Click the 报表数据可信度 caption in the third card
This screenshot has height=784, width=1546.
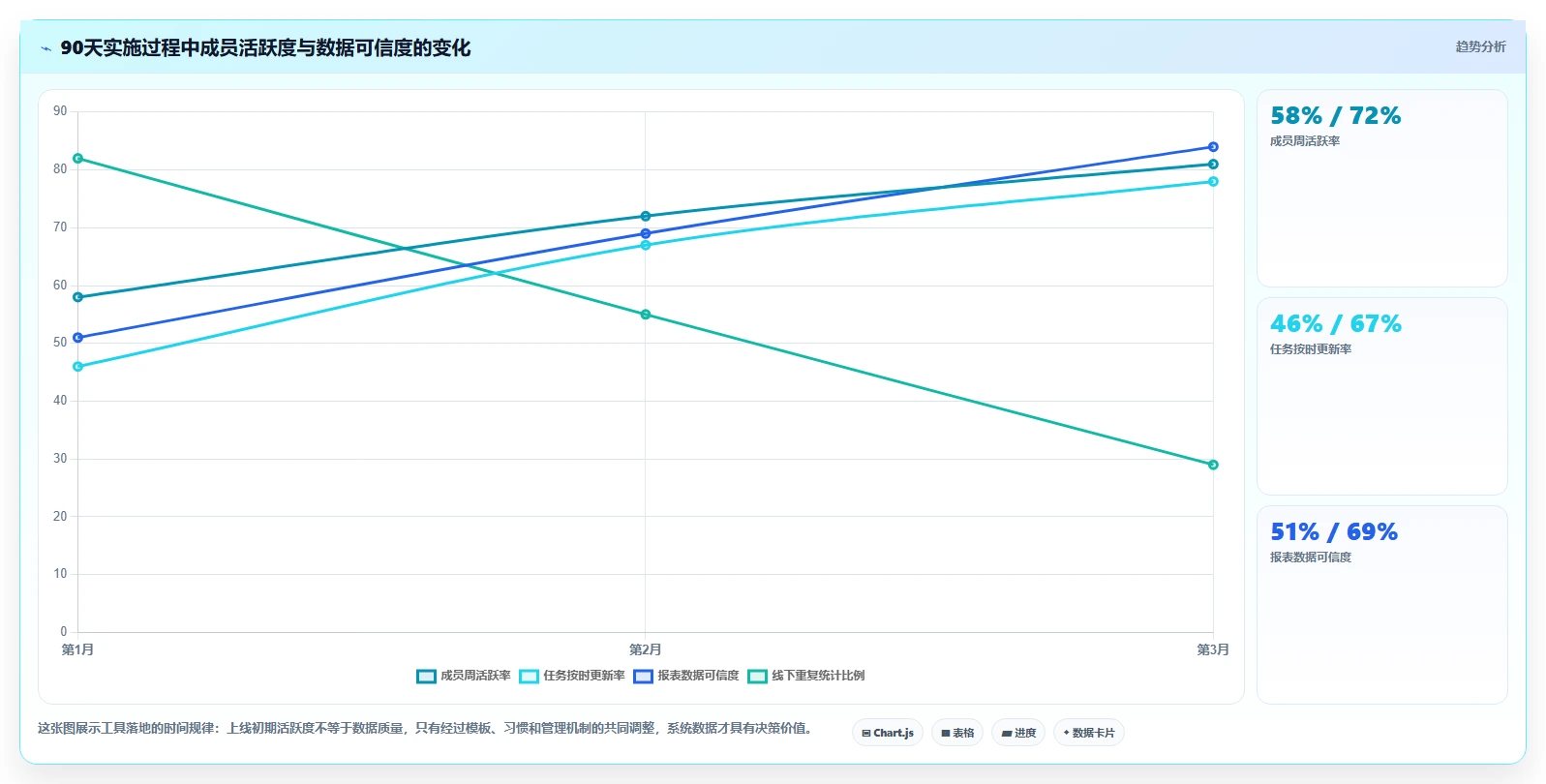point(1311,558)
